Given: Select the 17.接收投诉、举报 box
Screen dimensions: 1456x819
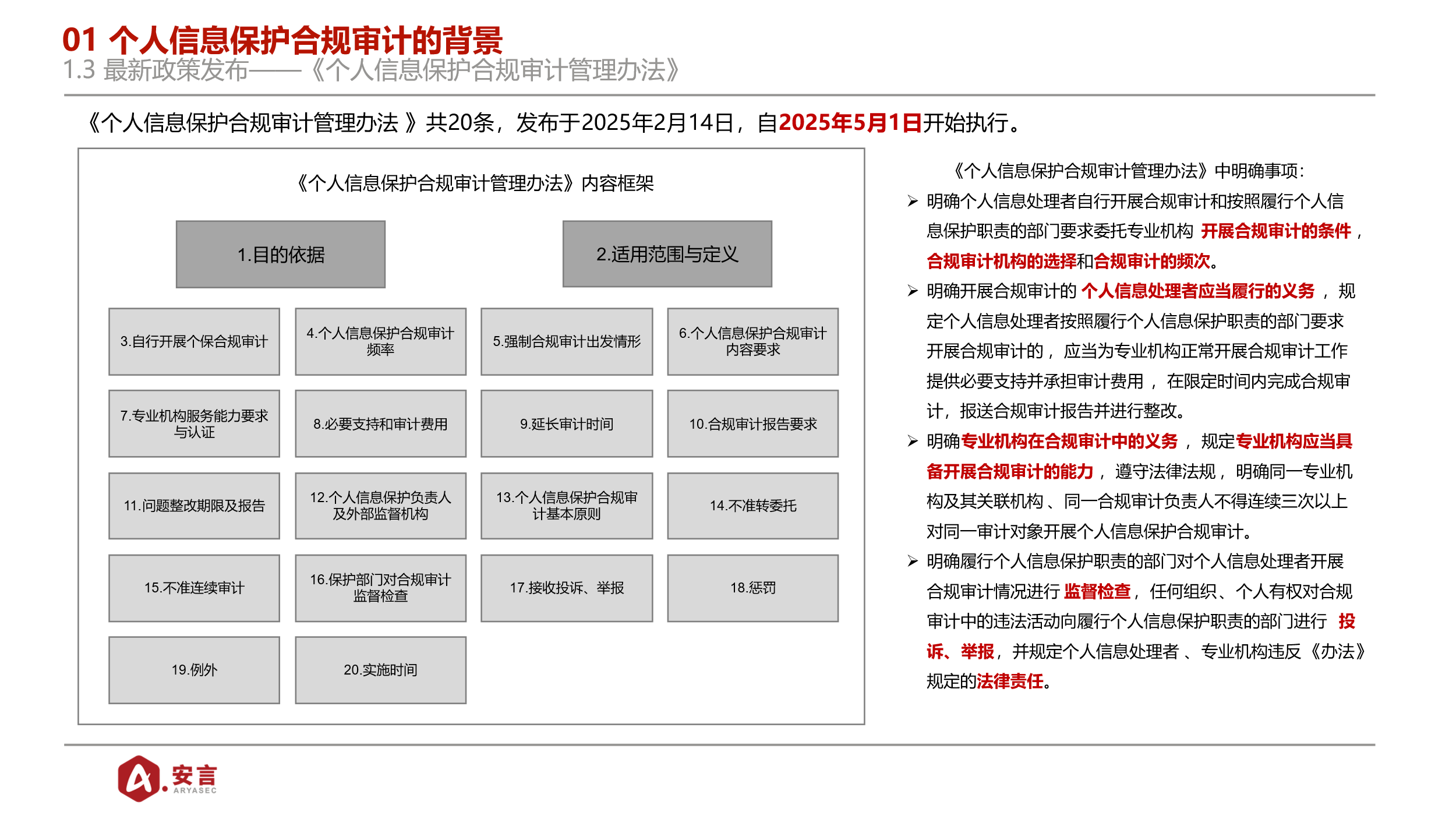Looking at the screenshot, I should (567, 588).
